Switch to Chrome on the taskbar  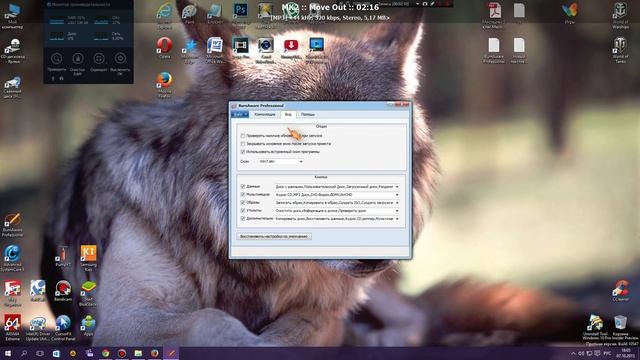point(105,353)
